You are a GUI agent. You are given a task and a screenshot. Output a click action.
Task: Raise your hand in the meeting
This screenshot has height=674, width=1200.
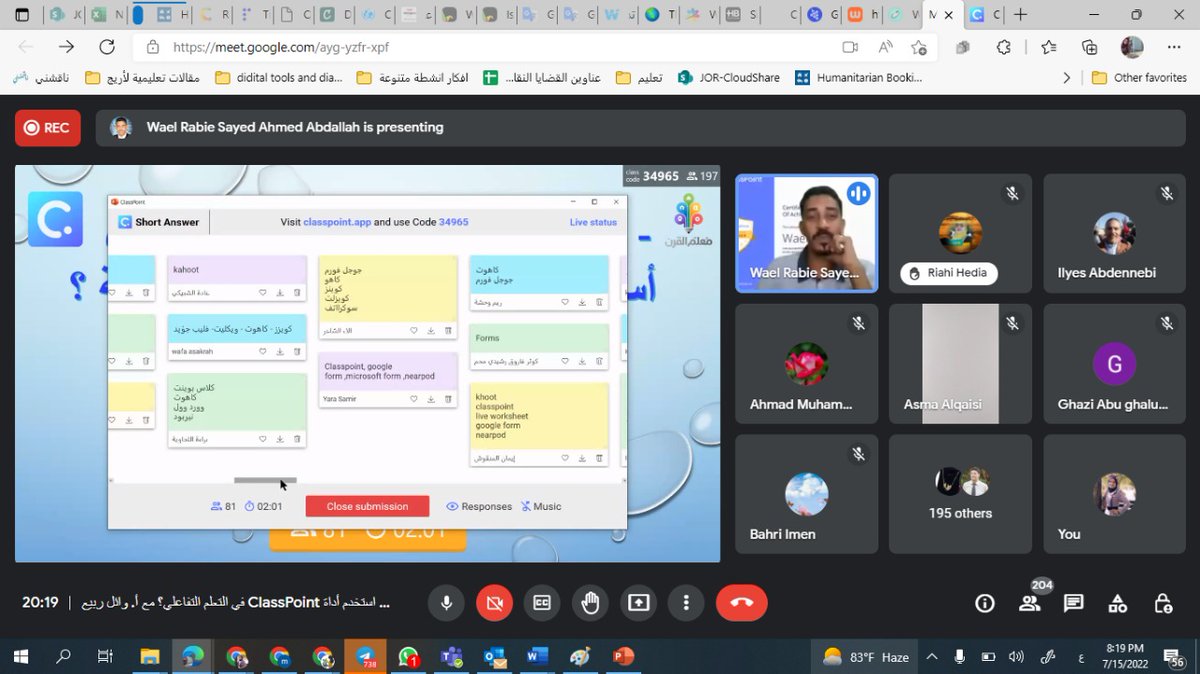pos(590,603)
